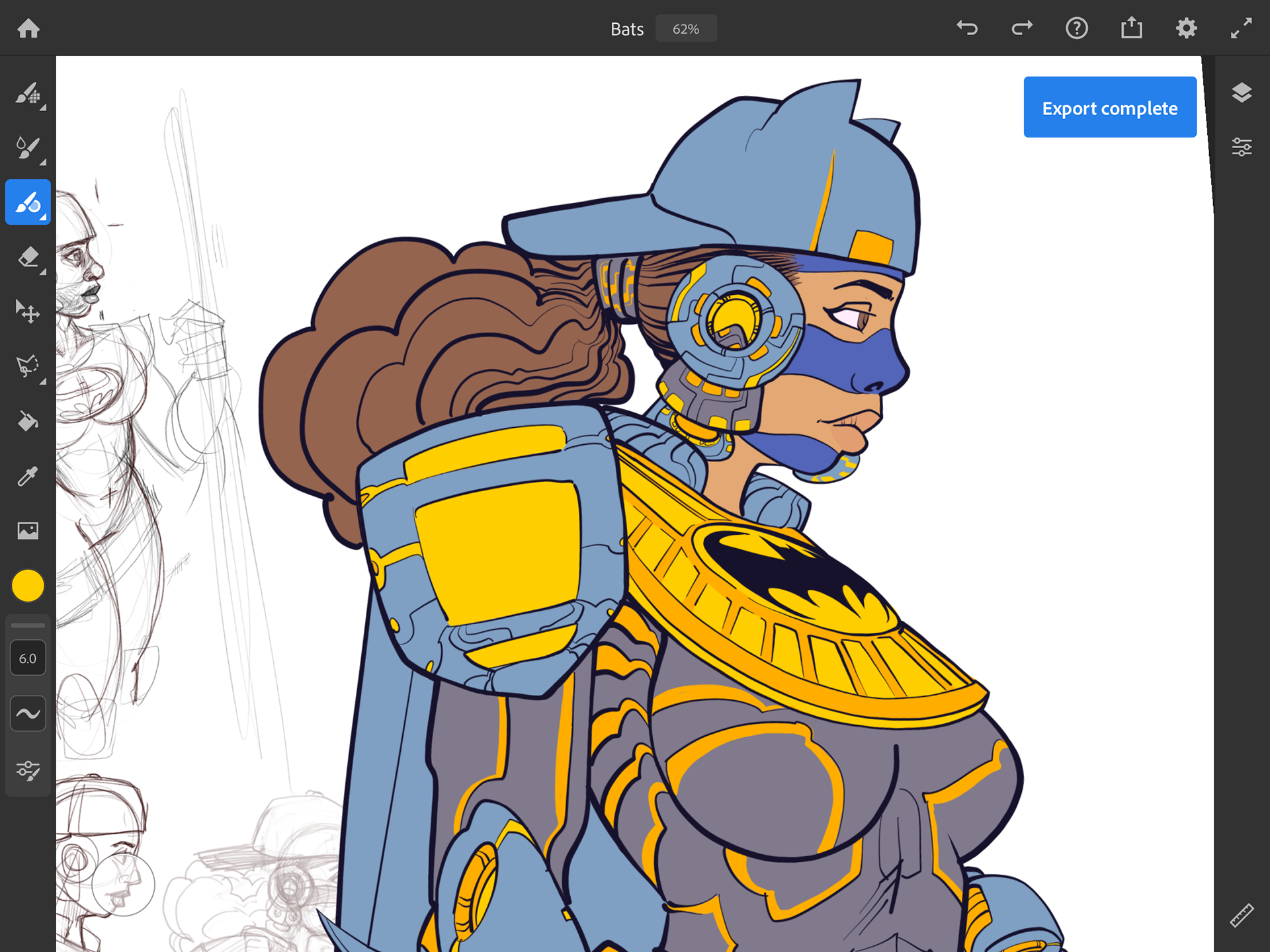The width and height of the screenshot is (1270, 952).
Task: Select the pixel brush tool
Action: [28, 94]
